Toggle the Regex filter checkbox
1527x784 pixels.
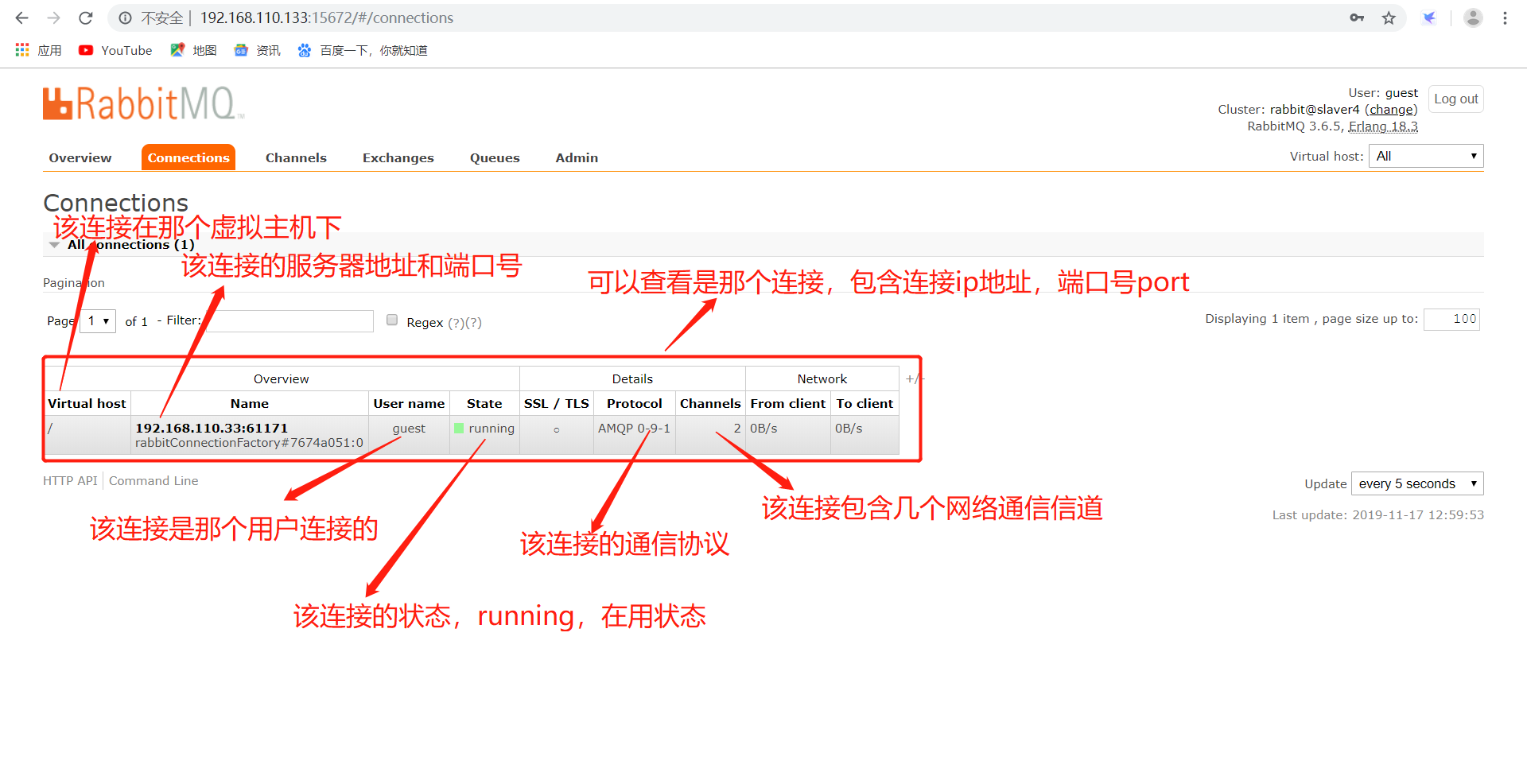click(392, 320)
